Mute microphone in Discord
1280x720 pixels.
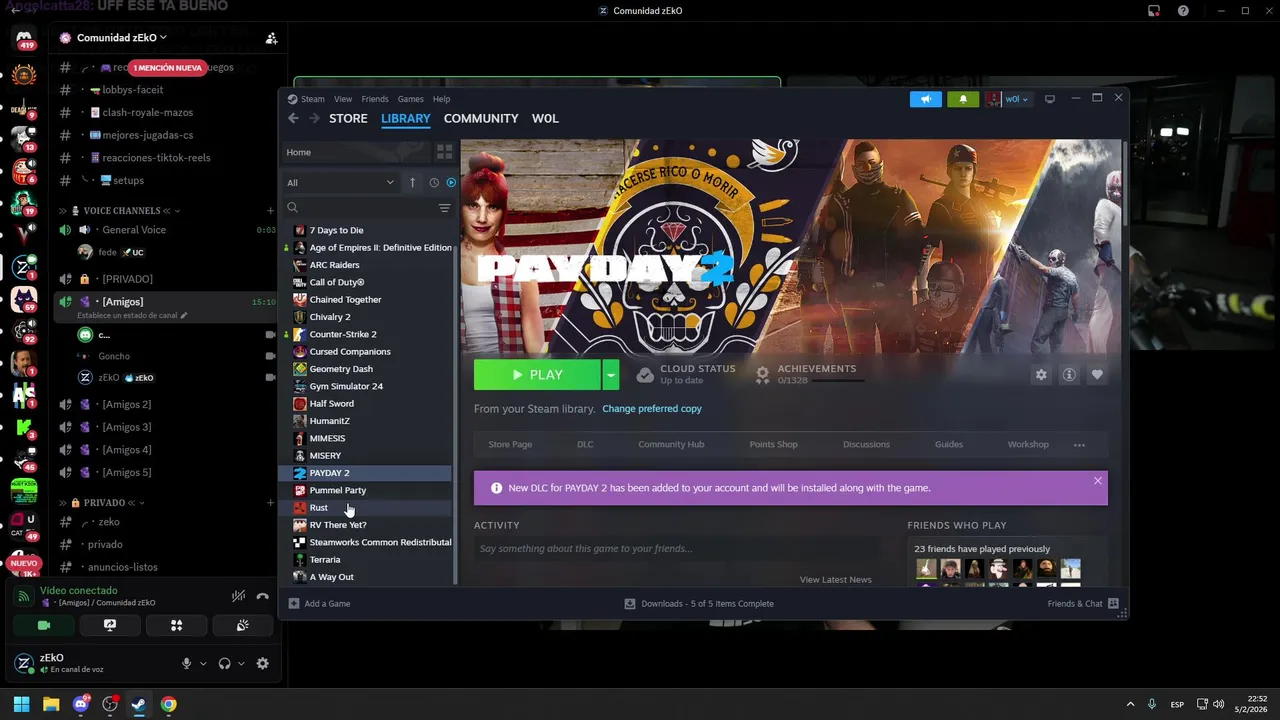click(x=186, y=663)
